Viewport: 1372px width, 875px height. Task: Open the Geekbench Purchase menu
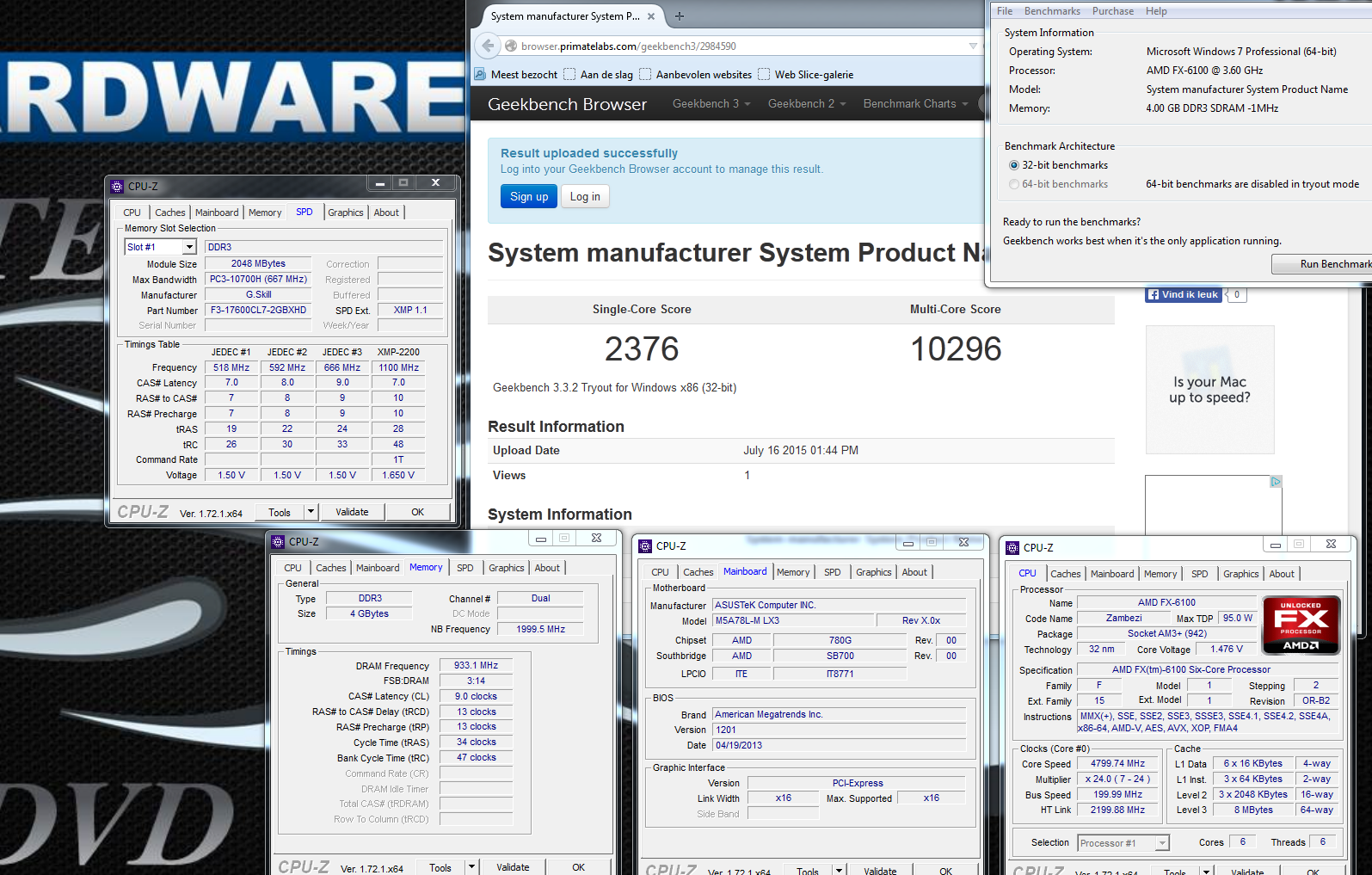tap(1113, 11)
